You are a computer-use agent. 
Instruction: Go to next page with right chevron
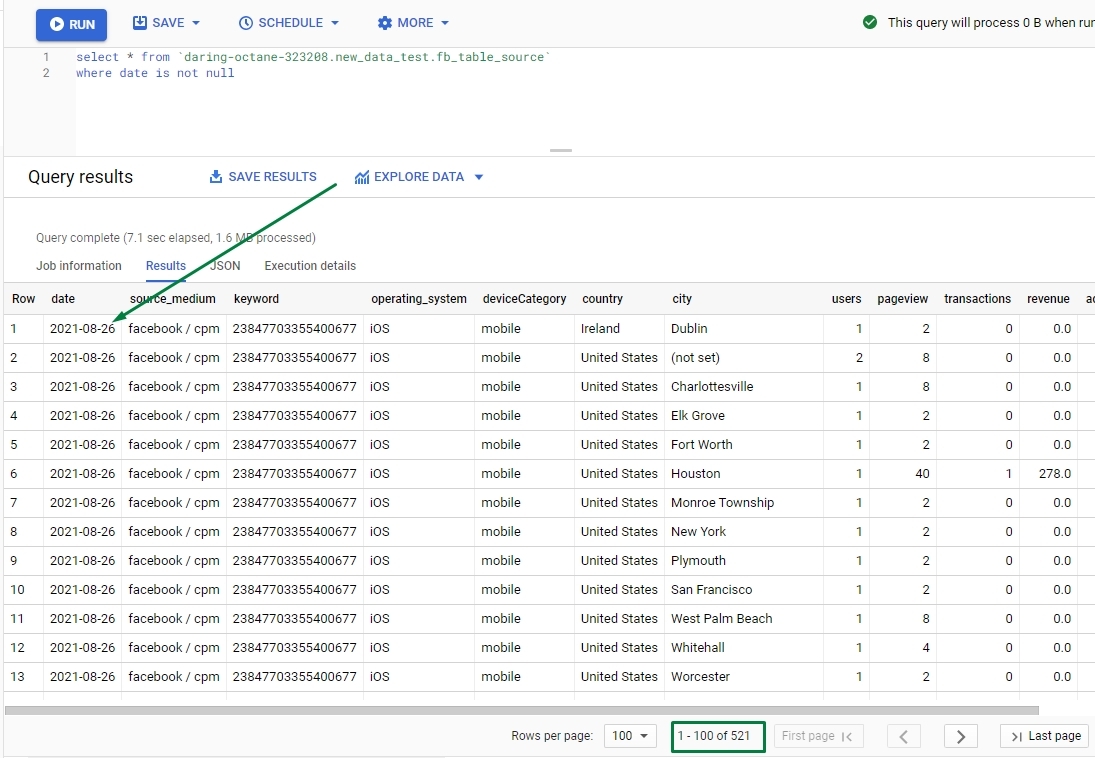point(960,736)
